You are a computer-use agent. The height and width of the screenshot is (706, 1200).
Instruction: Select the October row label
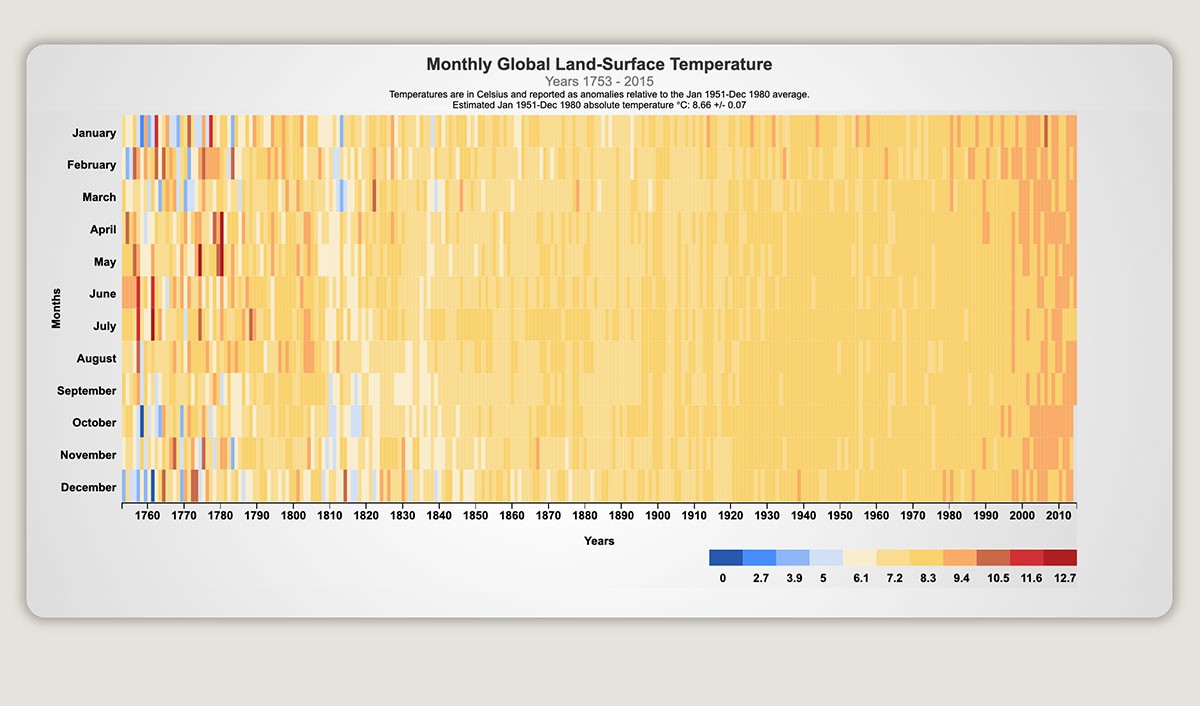click(x=94, y=423)
